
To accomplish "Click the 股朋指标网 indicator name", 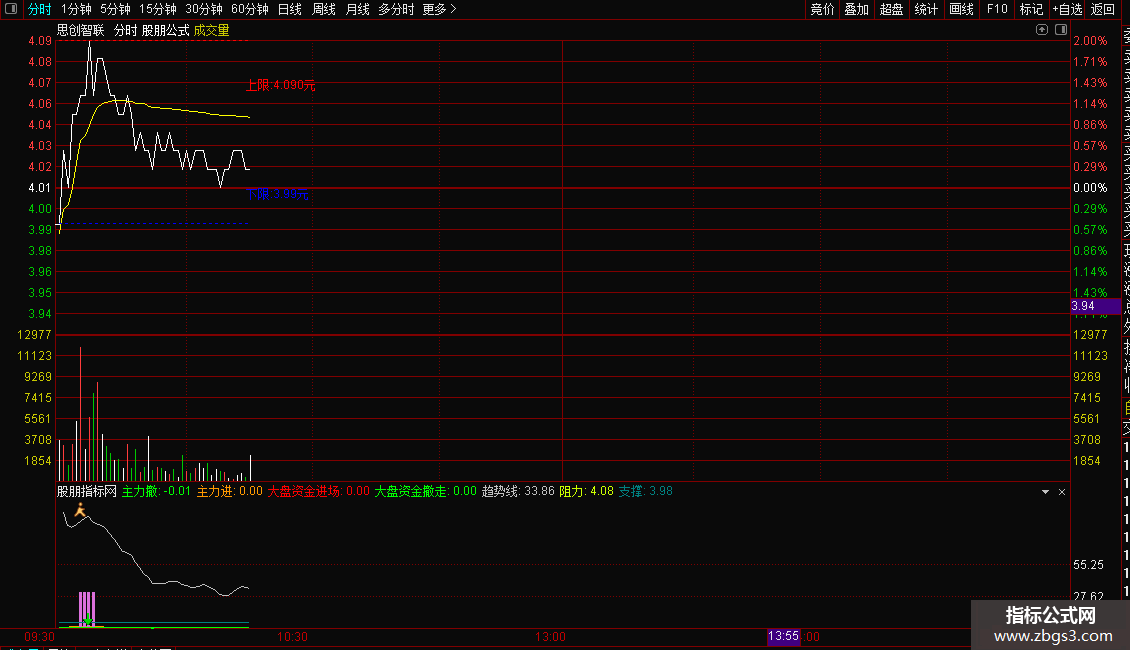I will click(86, 491).
